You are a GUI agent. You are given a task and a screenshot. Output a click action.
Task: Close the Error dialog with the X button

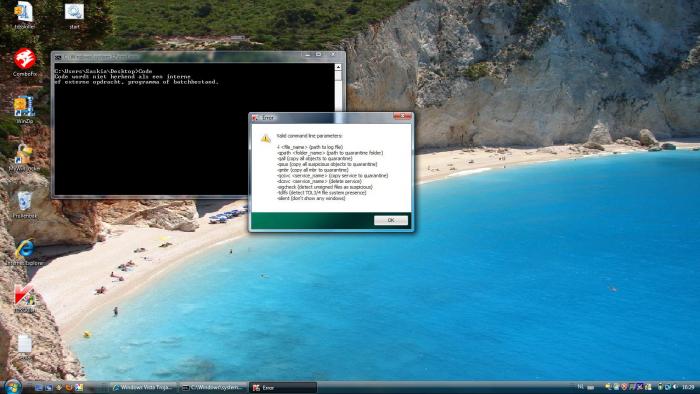pyautogui.click(x=402, y=116)
